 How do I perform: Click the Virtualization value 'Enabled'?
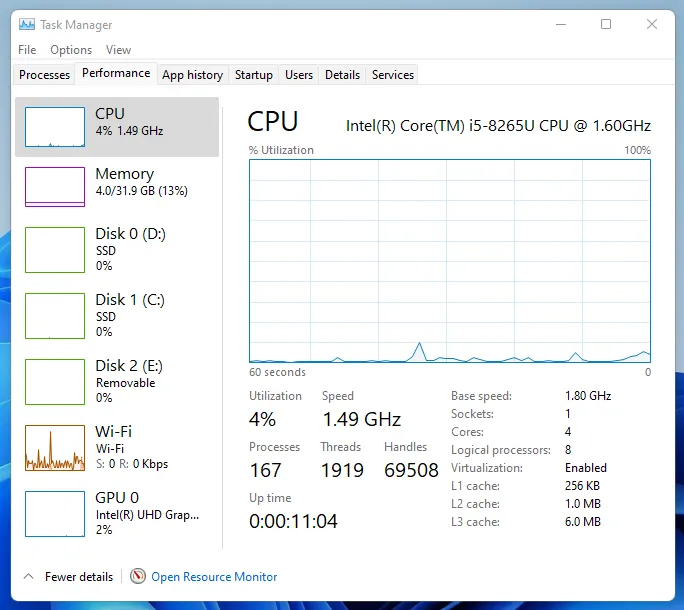(585, 468)
